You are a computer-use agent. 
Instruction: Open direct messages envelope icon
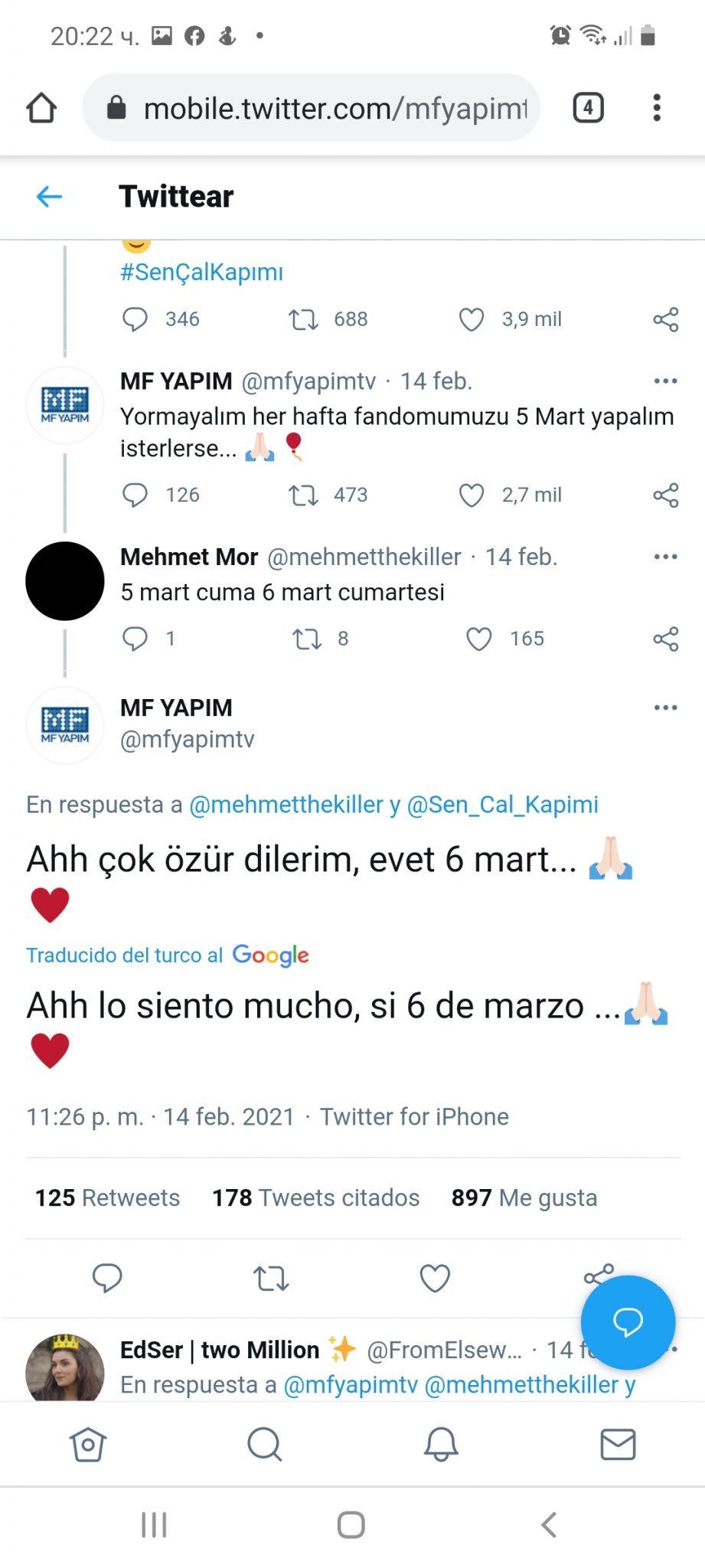(x=618, y=1445)
